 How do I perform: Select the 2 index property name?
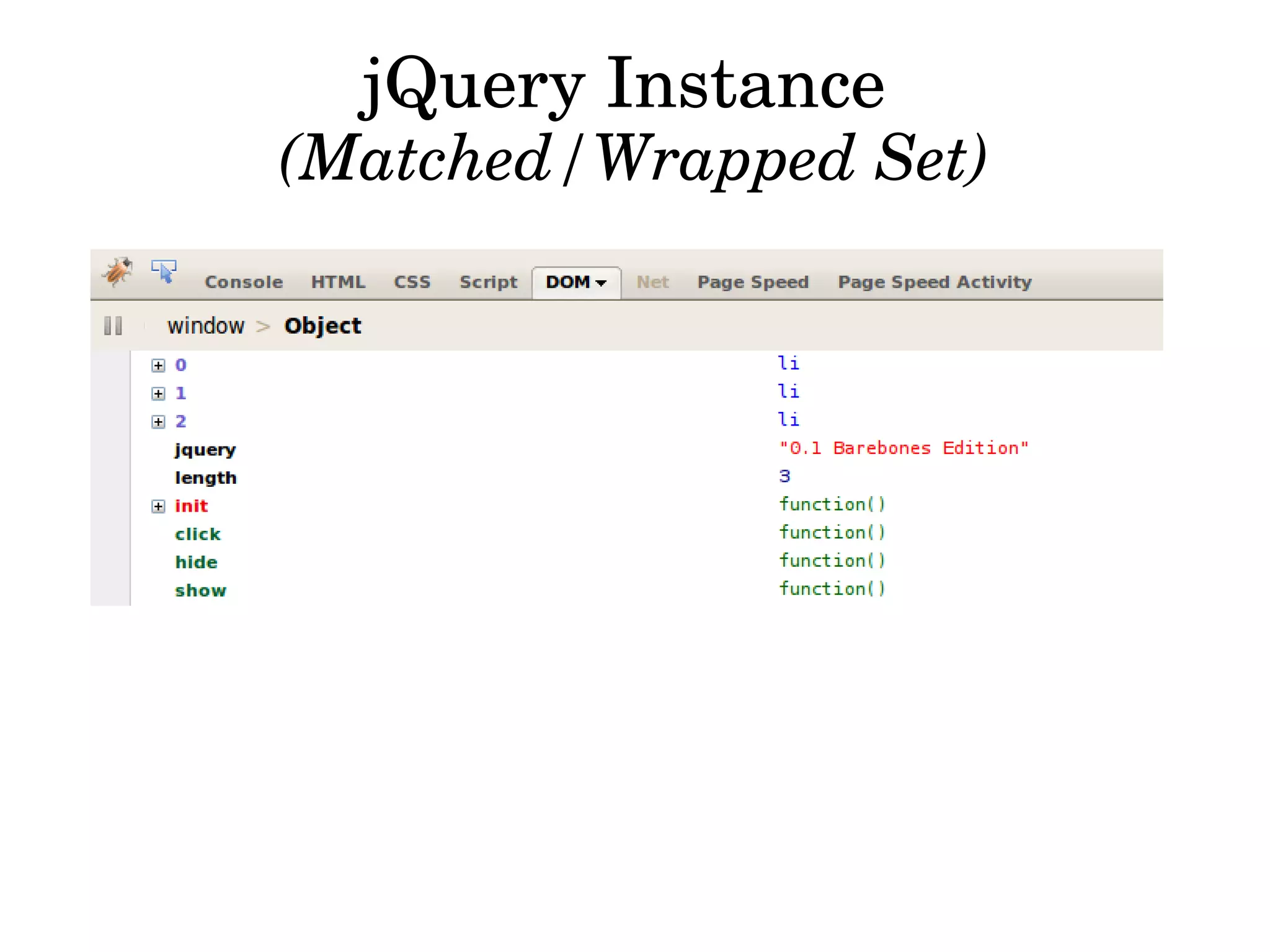[x=180, y=421]
